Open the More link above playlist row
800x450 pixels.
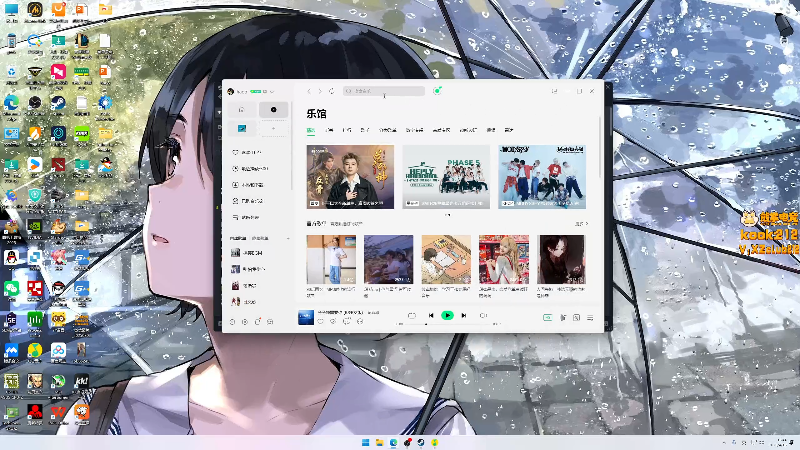click(581, 223)
